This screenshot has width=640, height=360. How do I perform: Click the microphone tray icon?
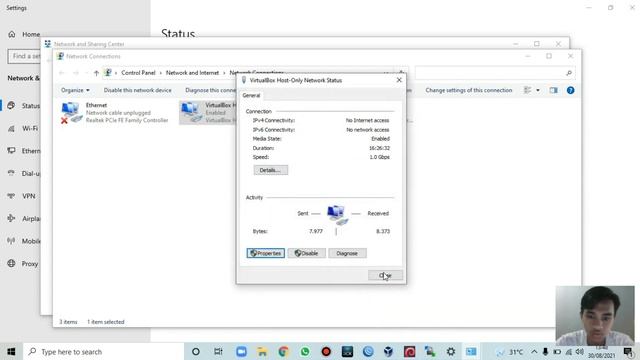pyautogui.click(x=545, y=351)
